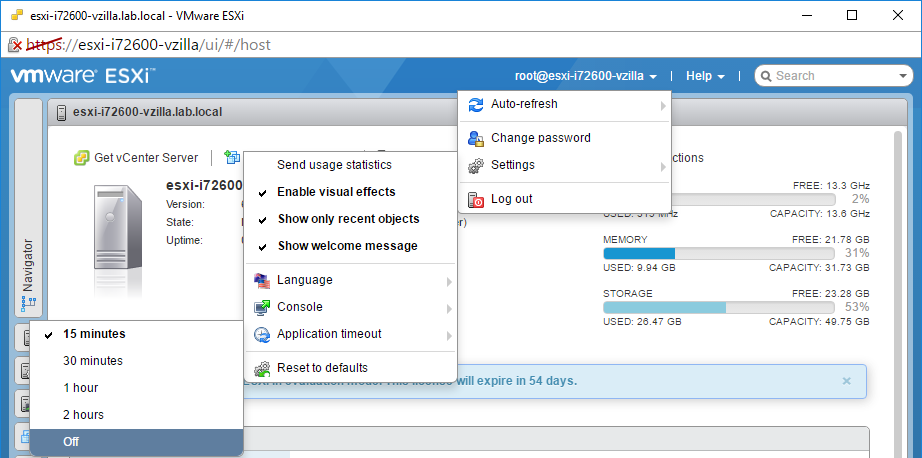Screen dimensions: 922x458
Task: Click the Navigator tree icon
Action: click(x=28, y=303)
